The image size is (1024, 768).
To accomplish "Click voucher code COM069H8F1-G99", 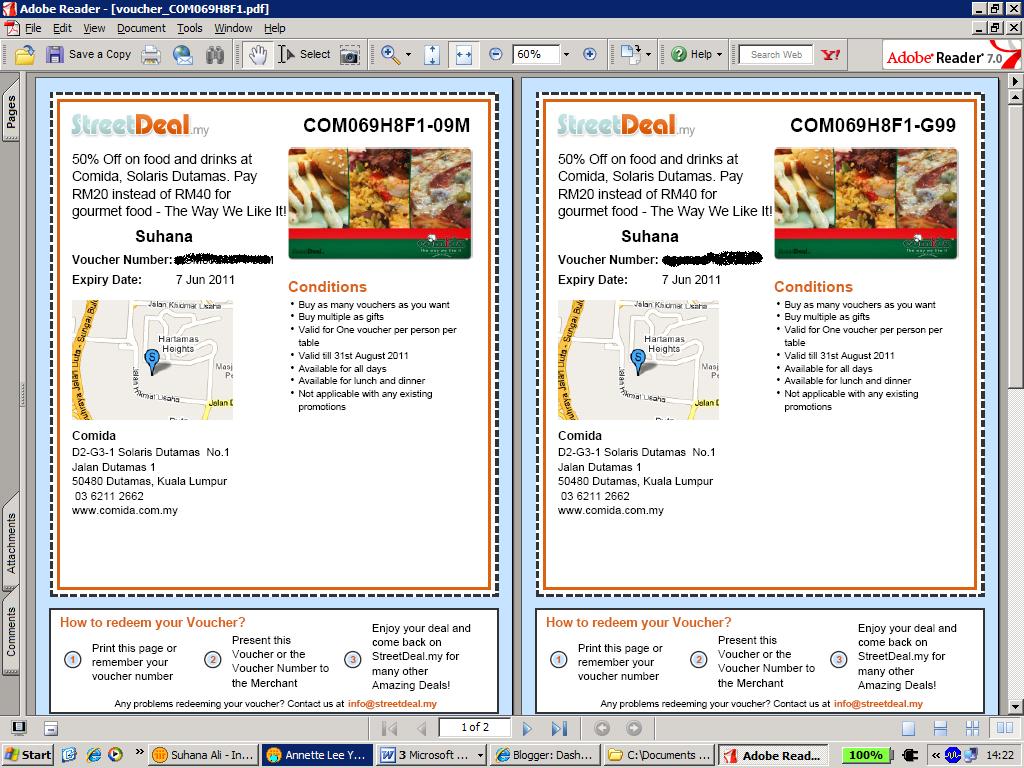I will [x=872, y=125].
